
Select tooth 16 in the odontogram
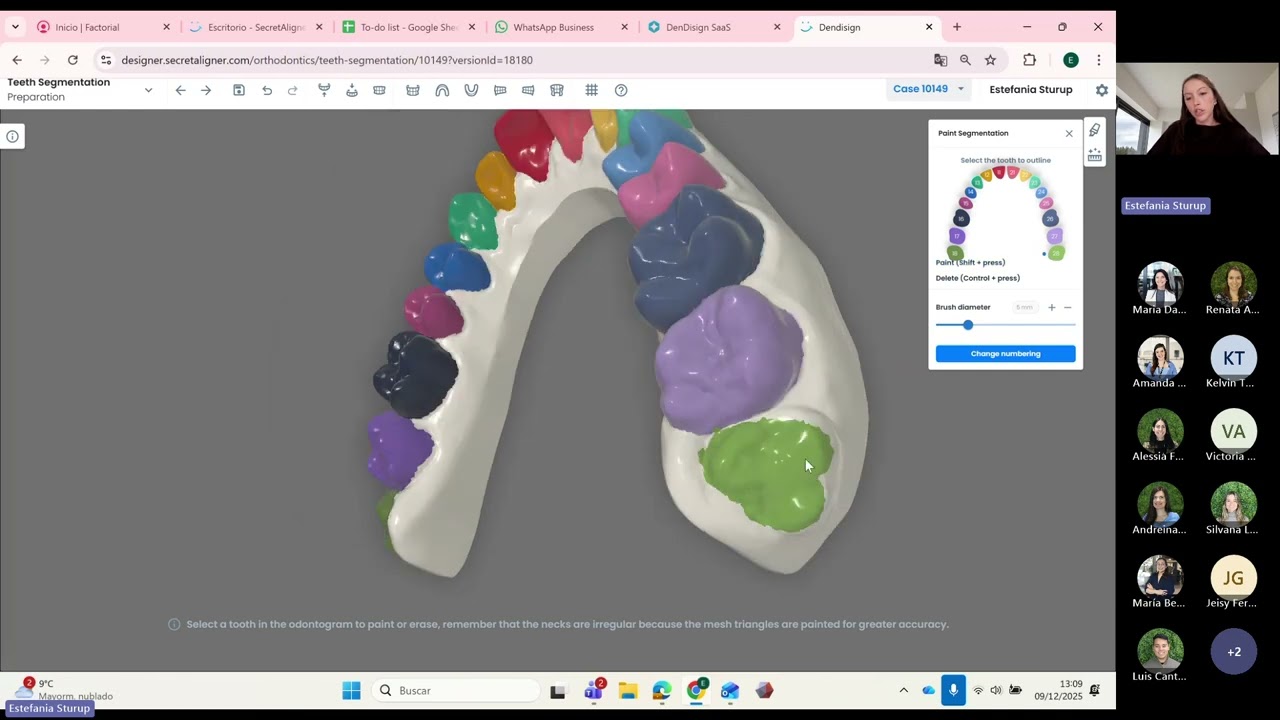961,218
